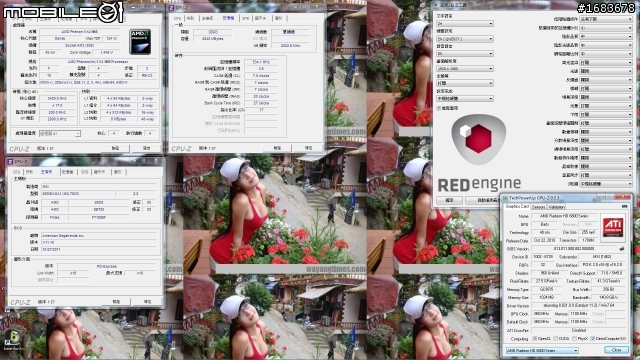Open the GPU-Z title bar icon menu
The height and width of the screenshot is (360, 640).
[x=505, y=198]
